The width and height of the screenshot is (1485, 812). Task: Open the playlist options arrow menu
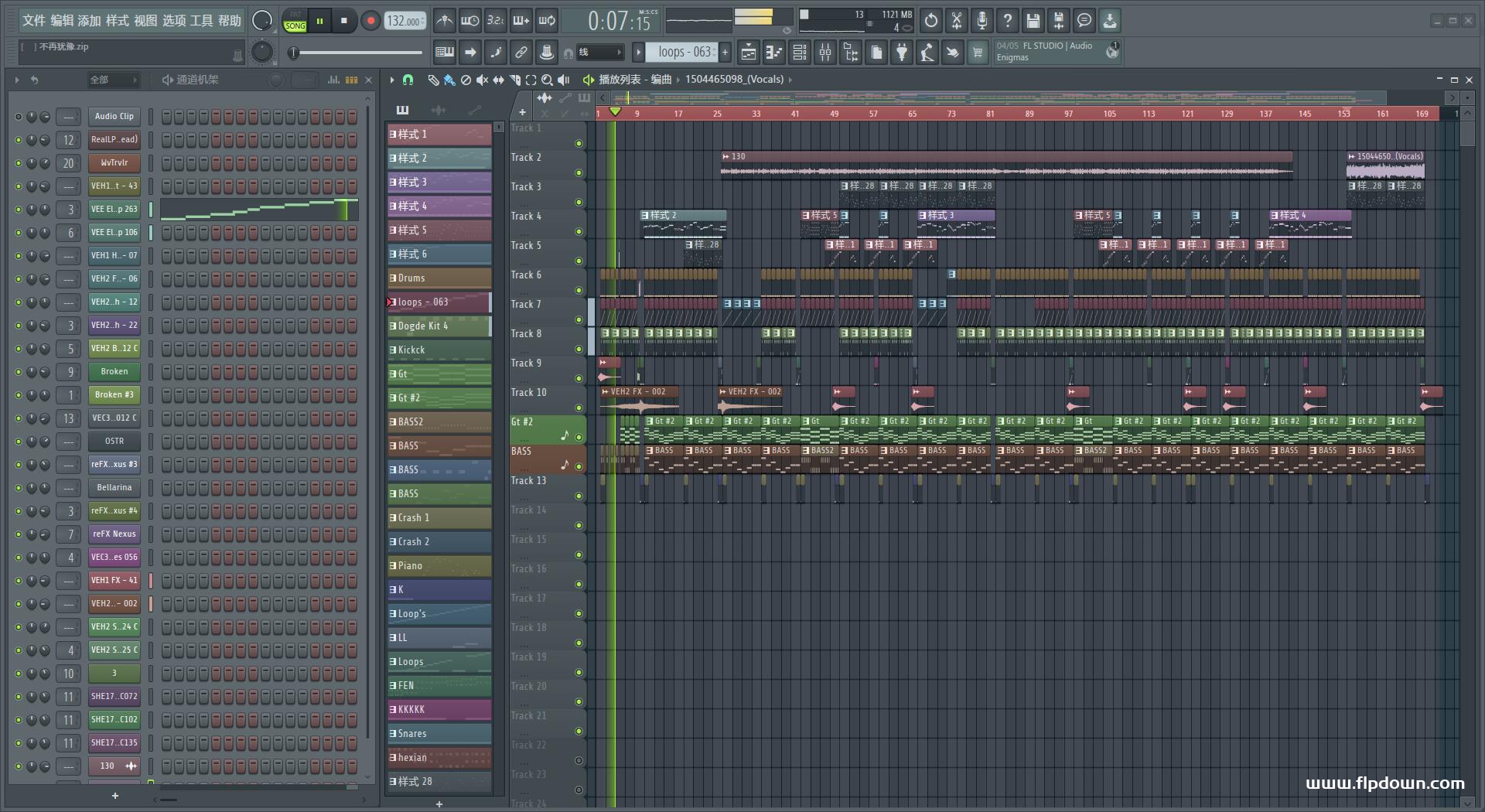pos(392,80)
